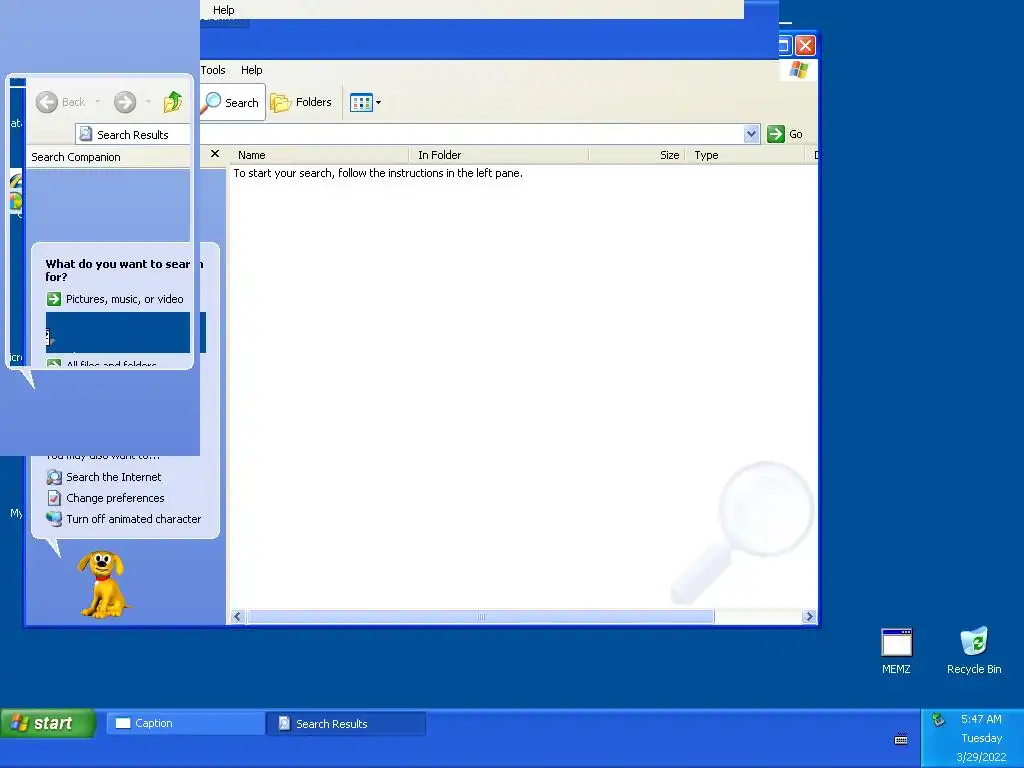
Task: Click the animated dog search character
Action: point(103,584)
